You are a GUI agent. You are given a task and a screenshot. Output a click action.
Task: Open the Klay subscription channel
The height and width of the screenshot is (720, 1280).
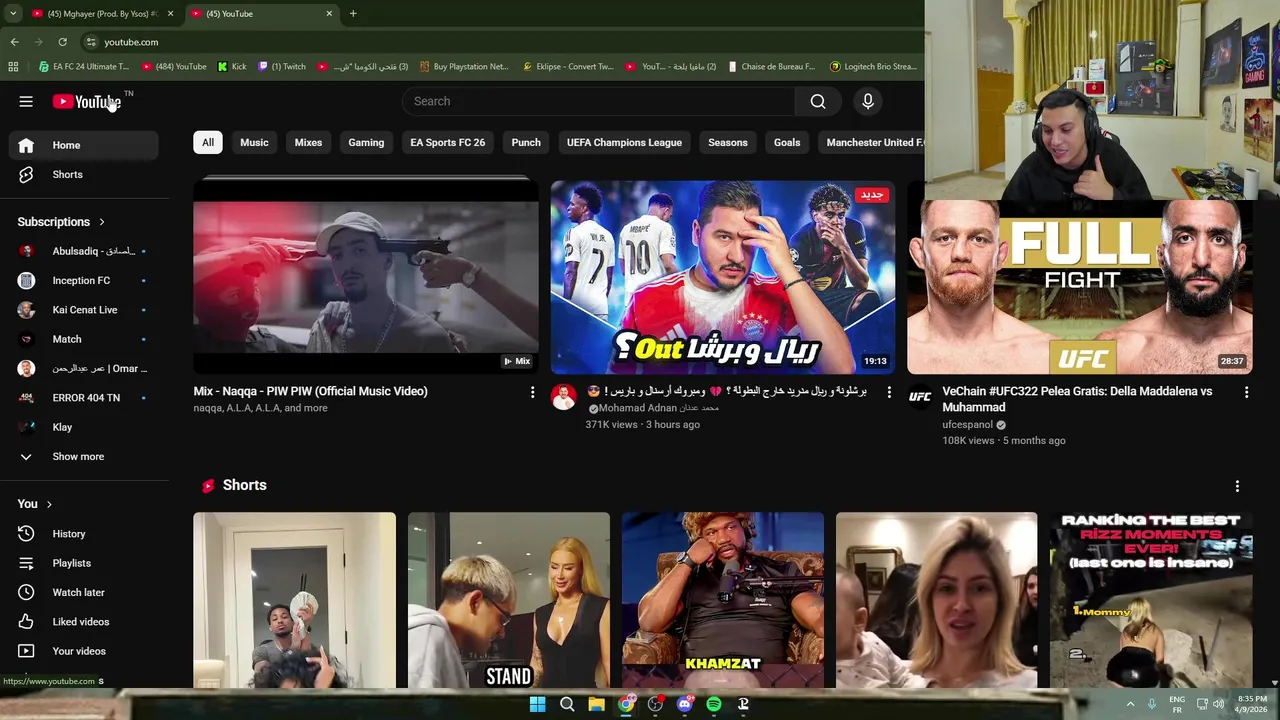(84, 427)
